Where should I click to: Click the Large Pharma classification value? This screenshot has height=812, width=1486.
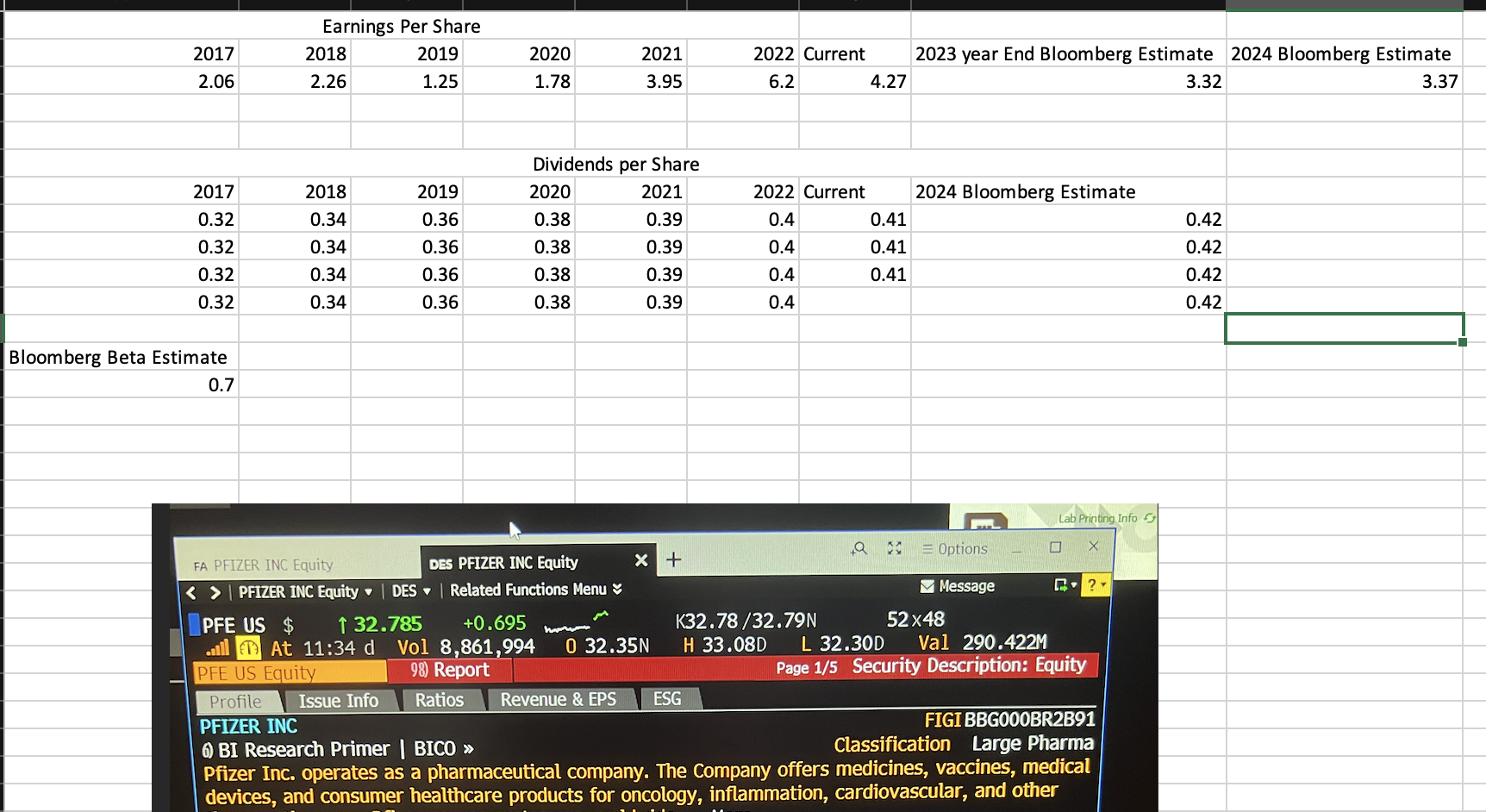(1033, 743)
